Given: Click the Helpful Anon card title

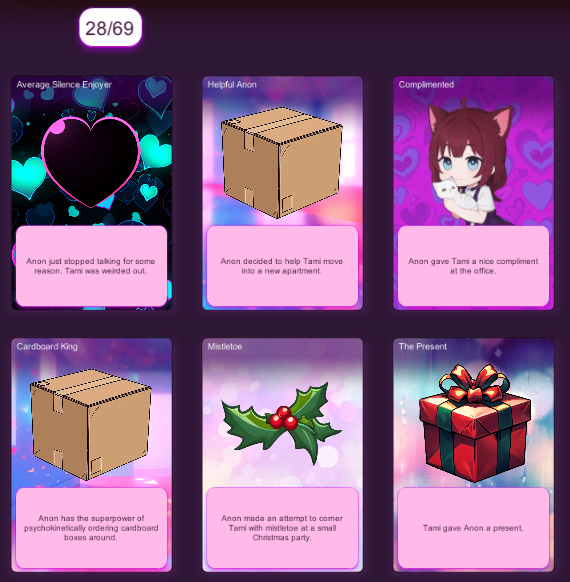Looking at the screenshot, I should [x=232, y=85].
